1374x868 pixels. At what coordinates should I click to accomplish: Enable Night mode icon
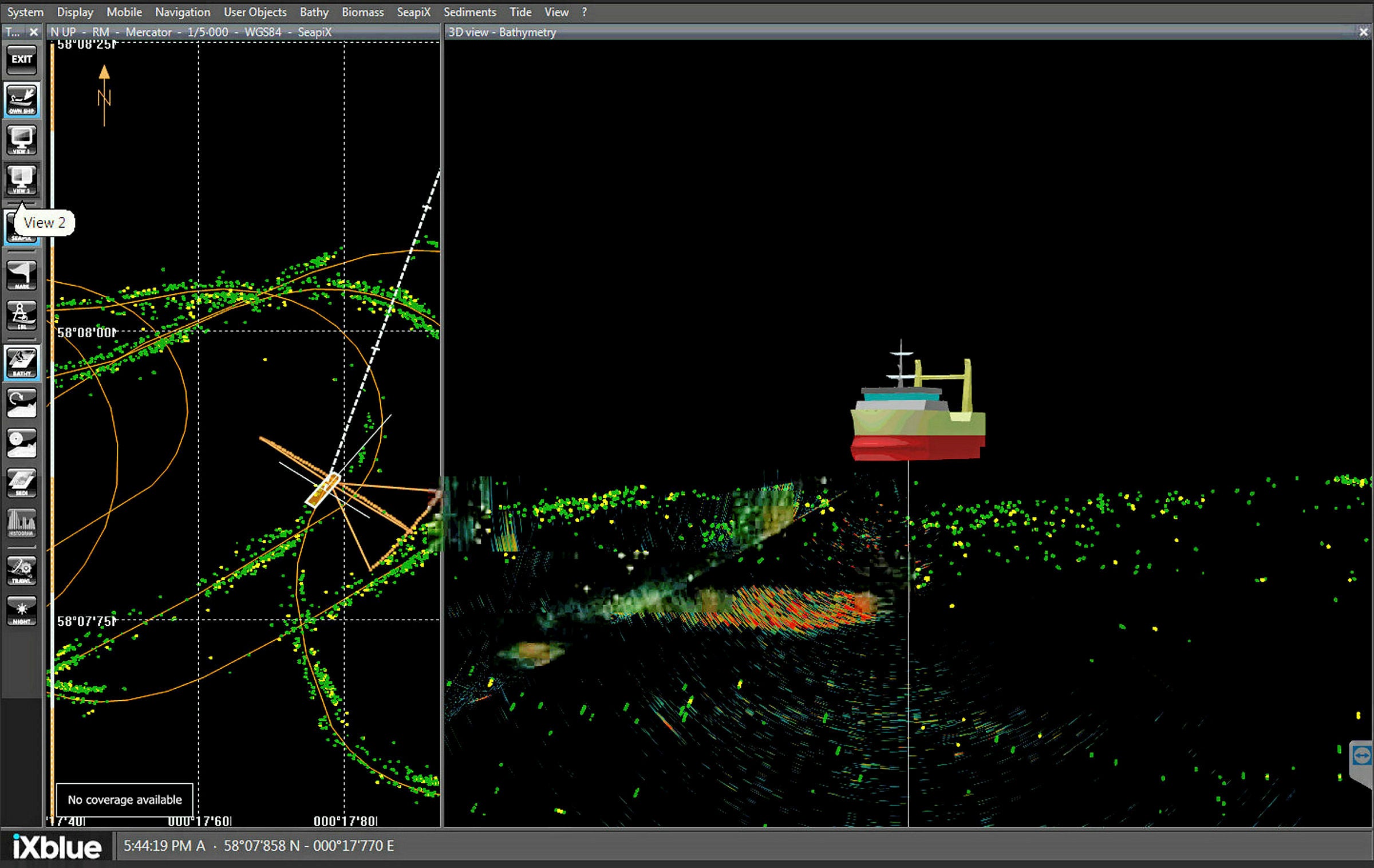tap(22, 610)
